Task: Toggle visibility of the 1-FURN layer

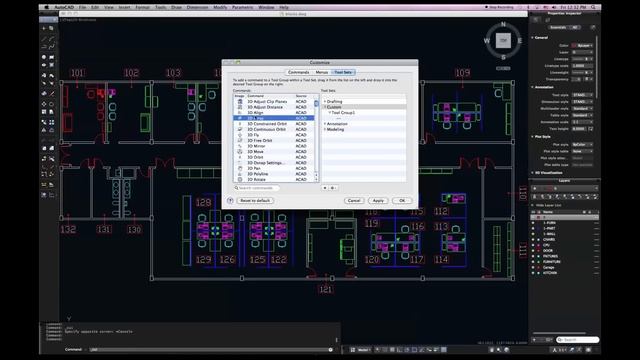Action: click(x=533, y=223)
